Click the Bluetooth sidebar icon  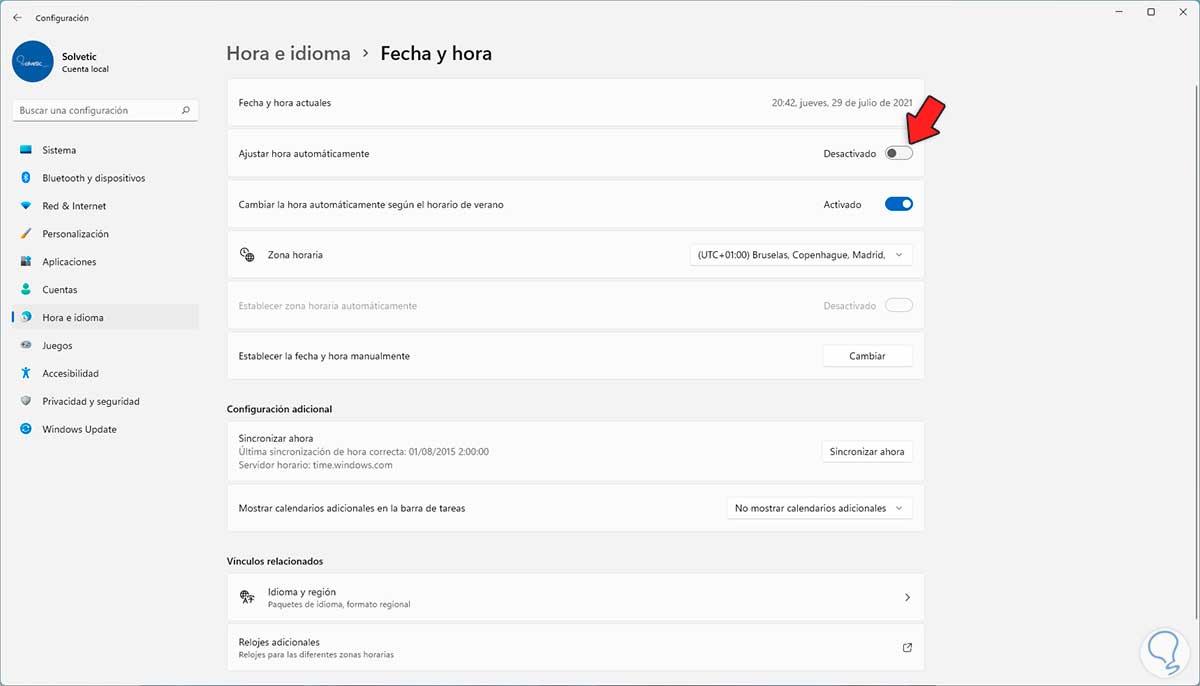26,178
